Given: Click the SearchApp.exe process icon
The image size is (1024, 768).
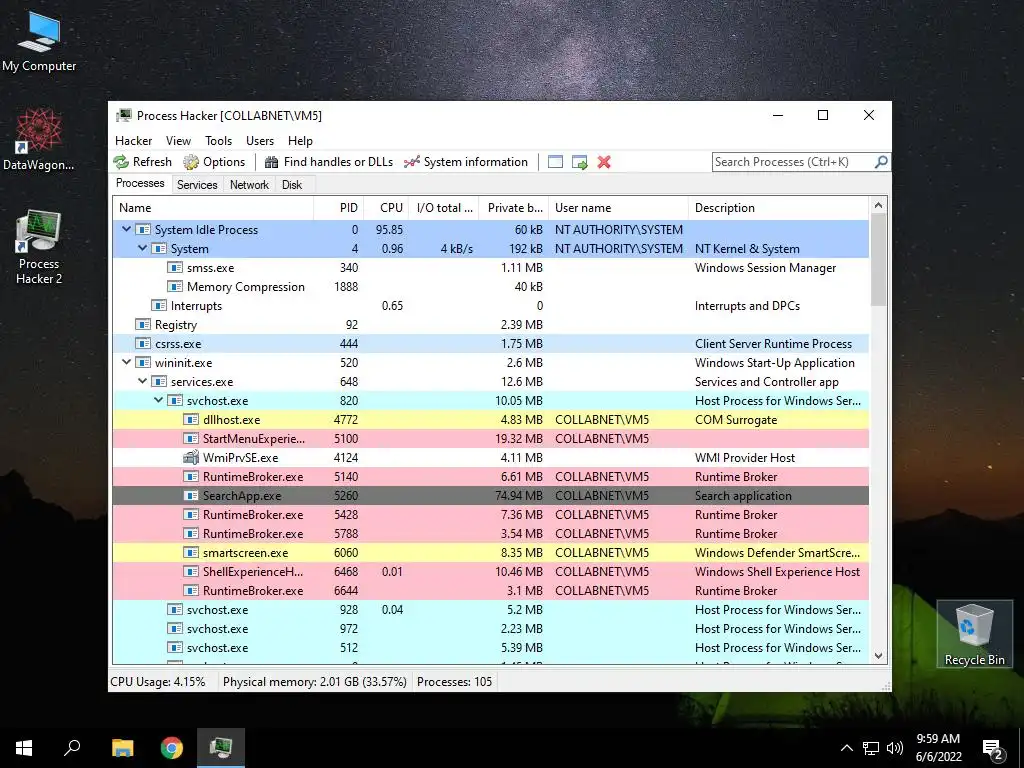Looking at the screenshot, I should point(191,496).
